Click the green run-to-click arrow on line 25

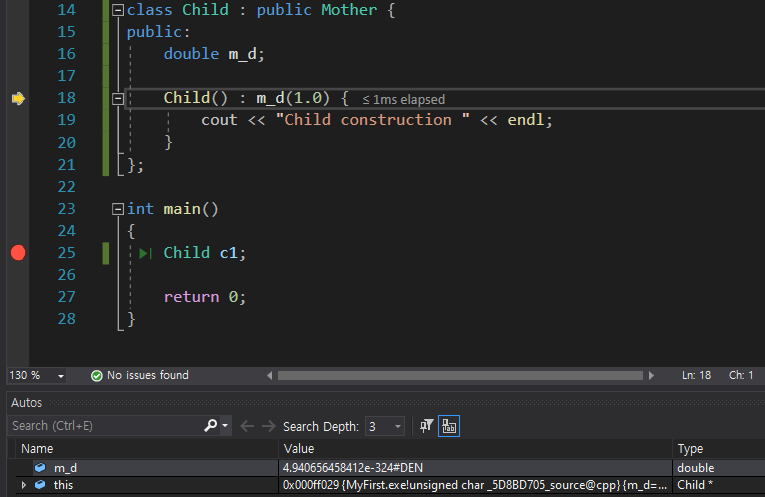click(145, 253)
